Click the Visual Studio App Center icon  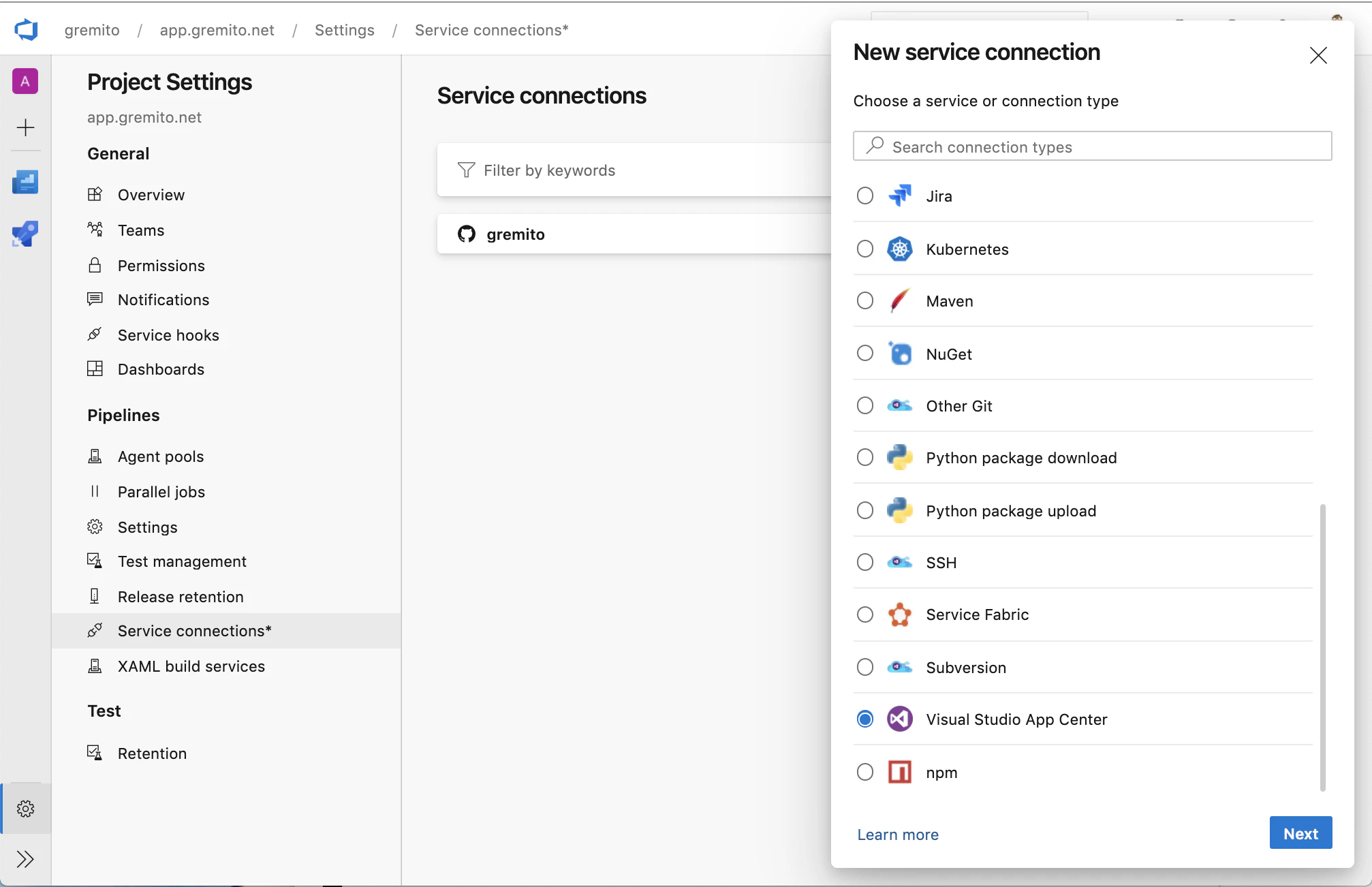pos(900,719)
